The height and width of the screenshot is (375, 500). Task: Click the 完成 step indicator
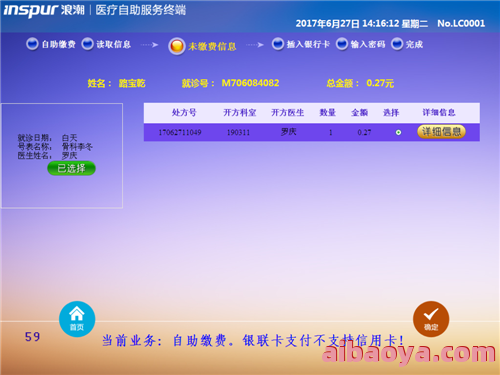[407, 44]
